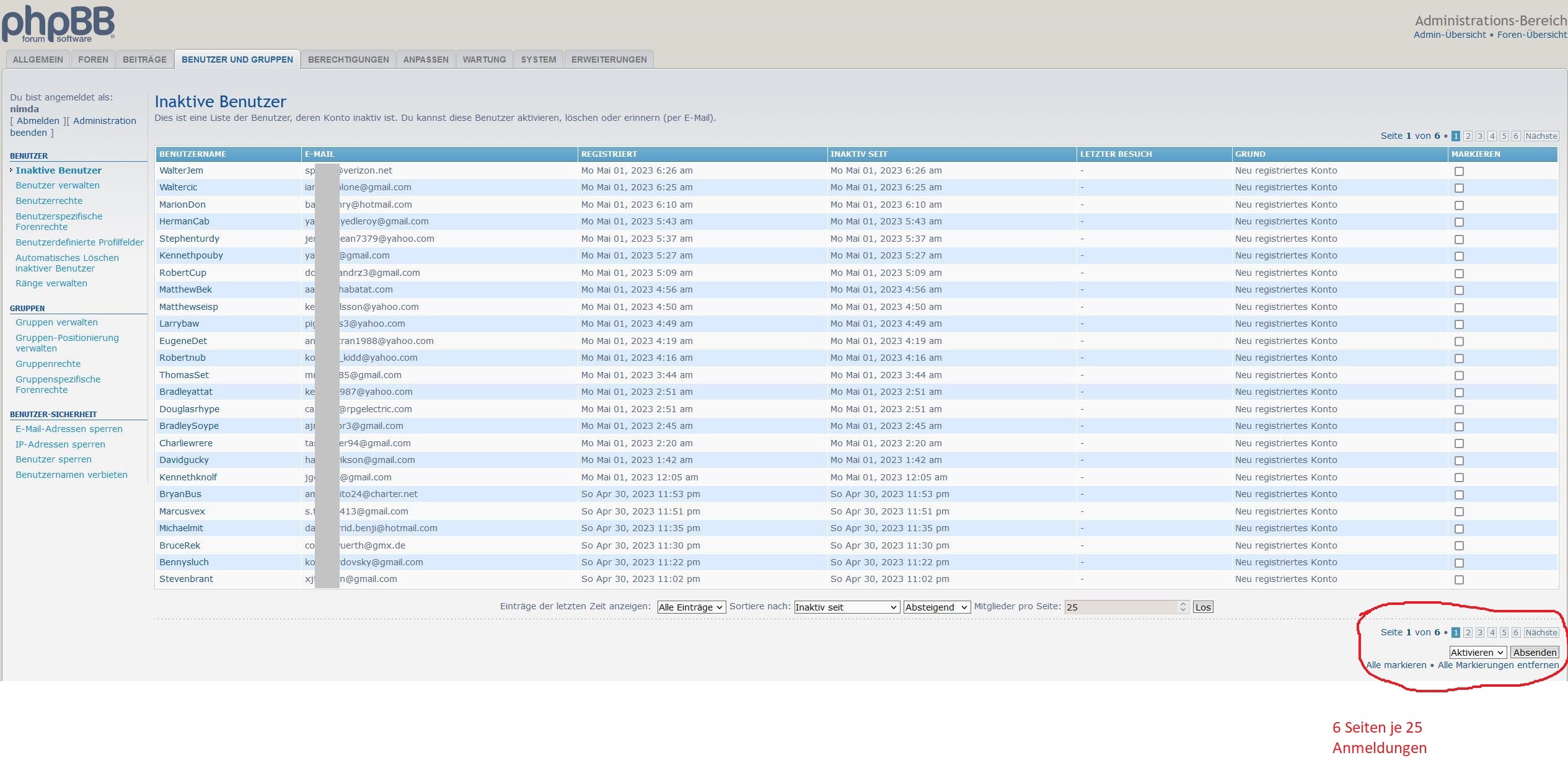Open the WARTUNG tab
This screenshot has height=776, width=1568.
(x=484, y=60)
